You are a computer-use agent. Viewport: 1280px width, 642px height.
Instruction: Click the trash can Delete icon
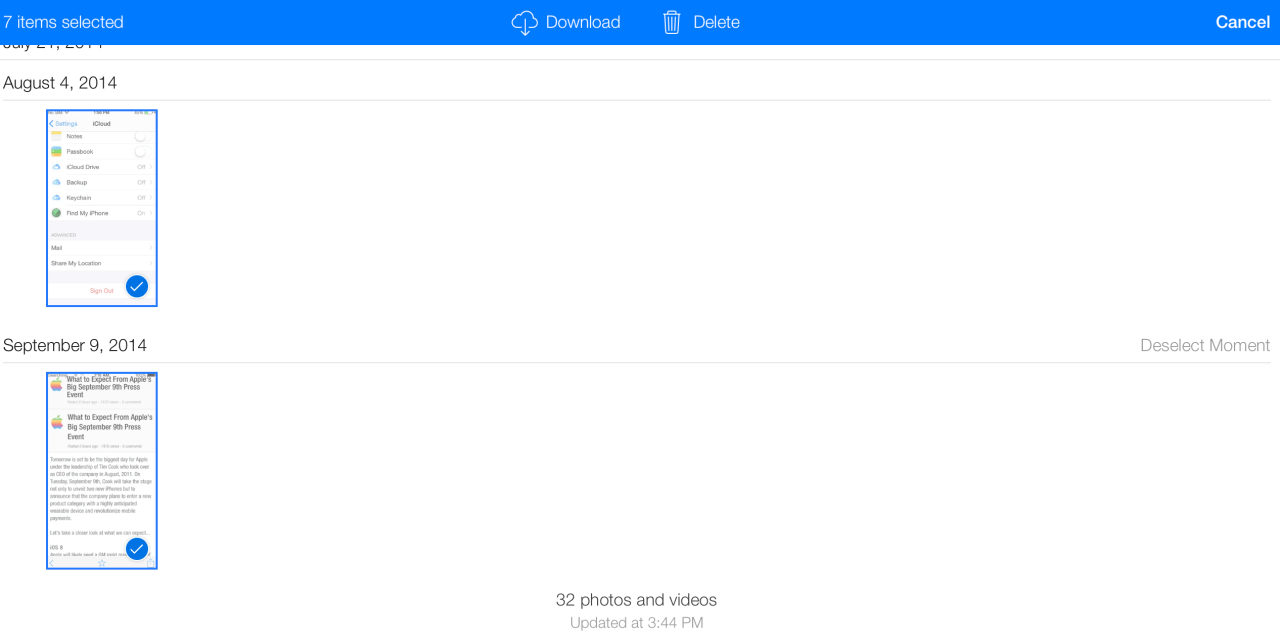click(x=672, y=22)
